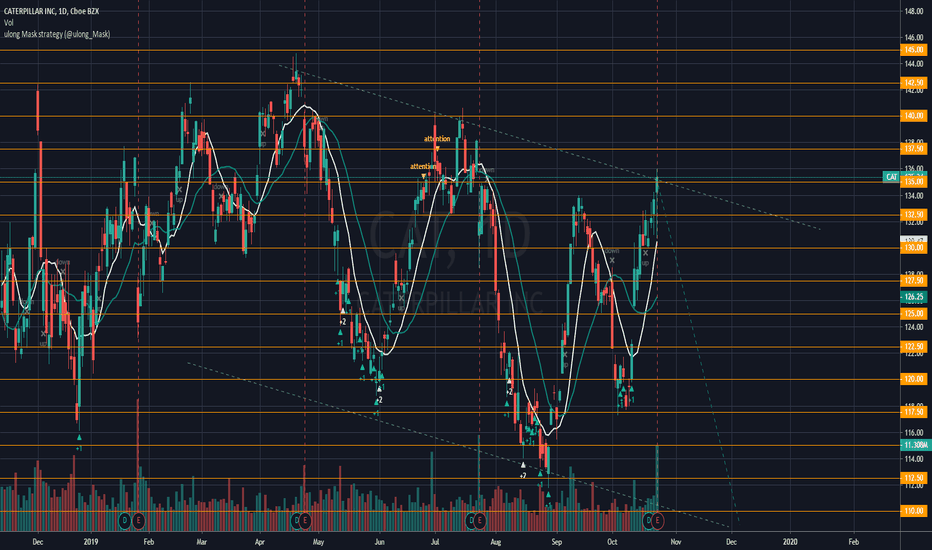
Task: Select the CATERPILLAR INC chart title
Action: point(52,11)
